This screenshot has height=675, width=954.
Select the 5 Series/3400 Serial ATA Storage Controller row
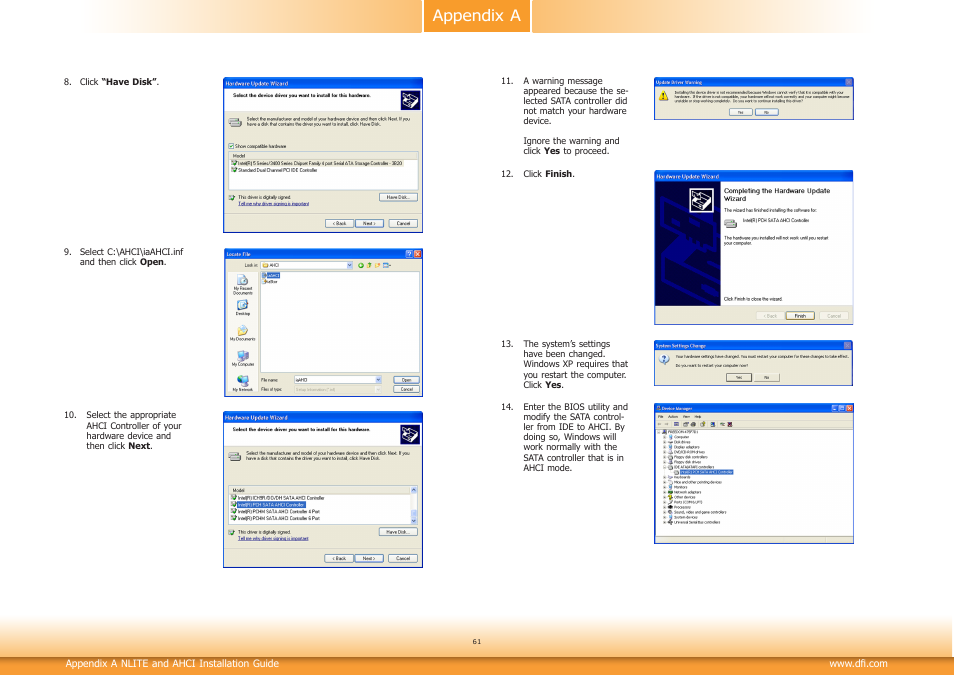[316, 163]
